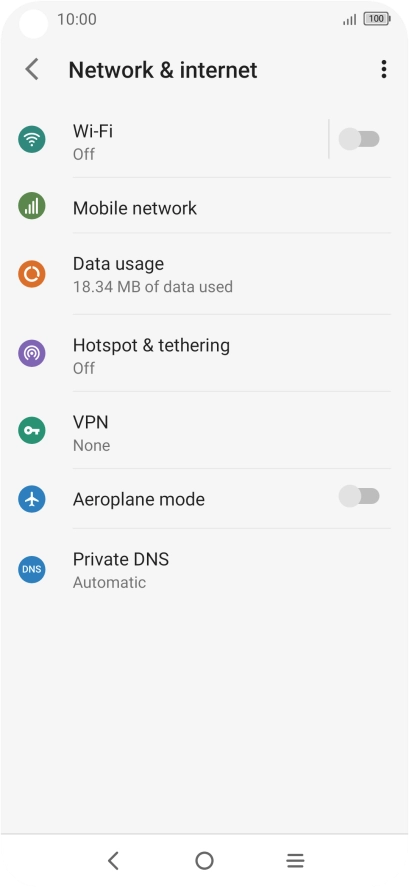This screenshot has width=409, height=888.
Task: Open Mobile network settings
Action: click(x=204, y=208)
